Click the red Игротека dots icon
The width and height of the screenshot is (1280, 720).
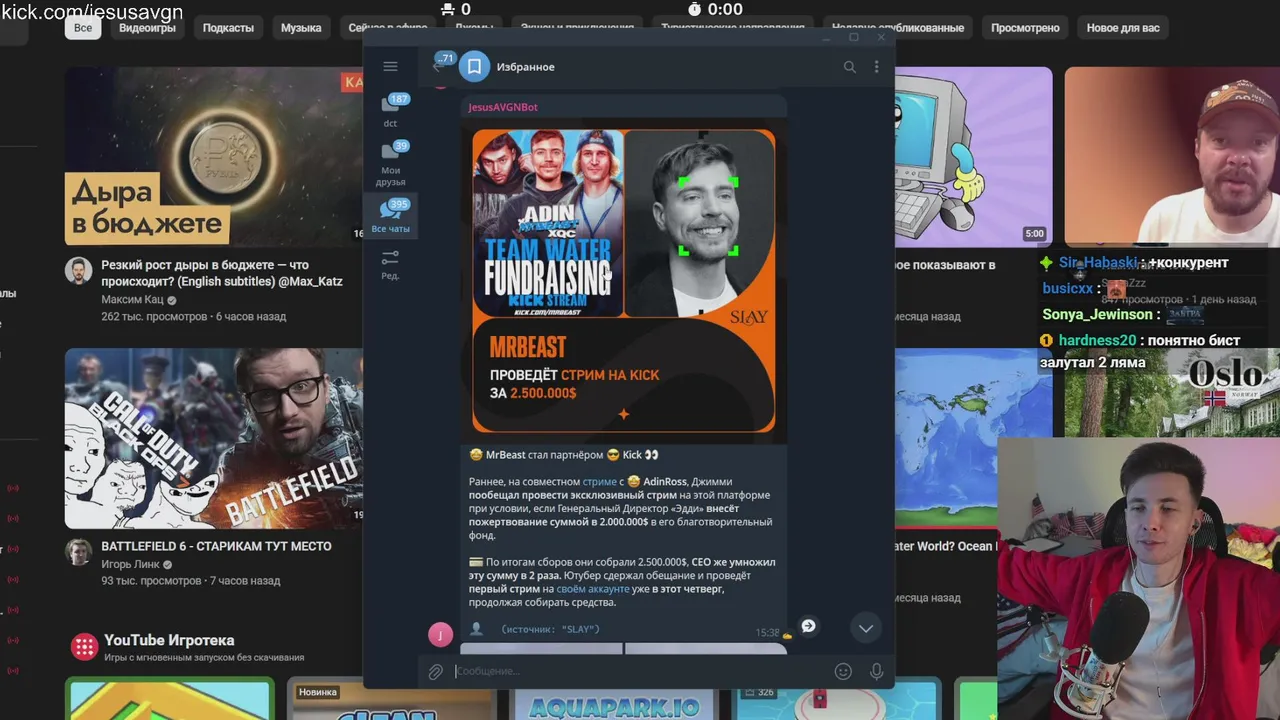pos(84,646)
